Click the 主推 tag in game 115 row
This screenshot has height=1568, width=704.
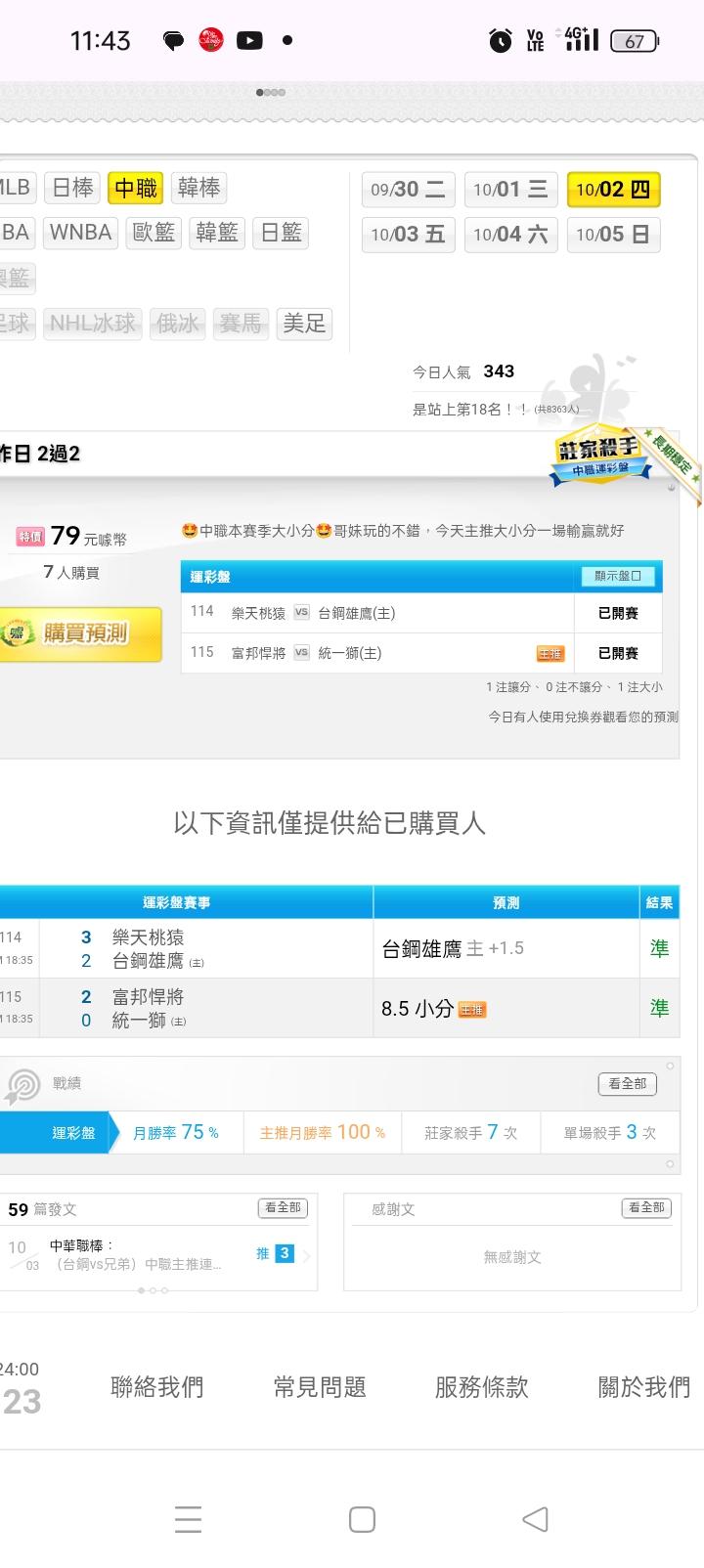click(x=550, y=653)
